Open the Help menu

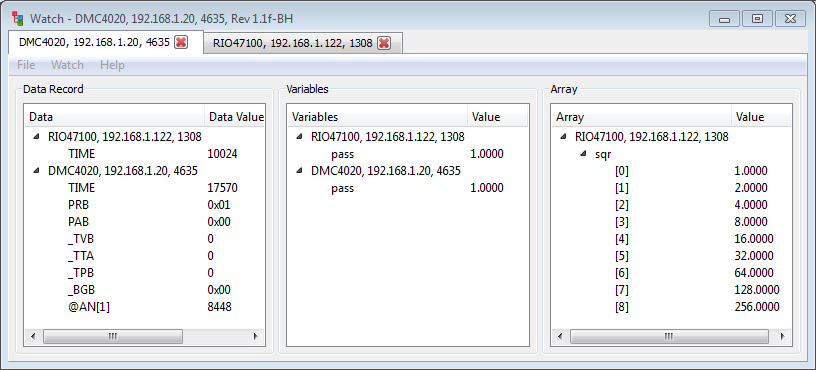tap(112, 65)
